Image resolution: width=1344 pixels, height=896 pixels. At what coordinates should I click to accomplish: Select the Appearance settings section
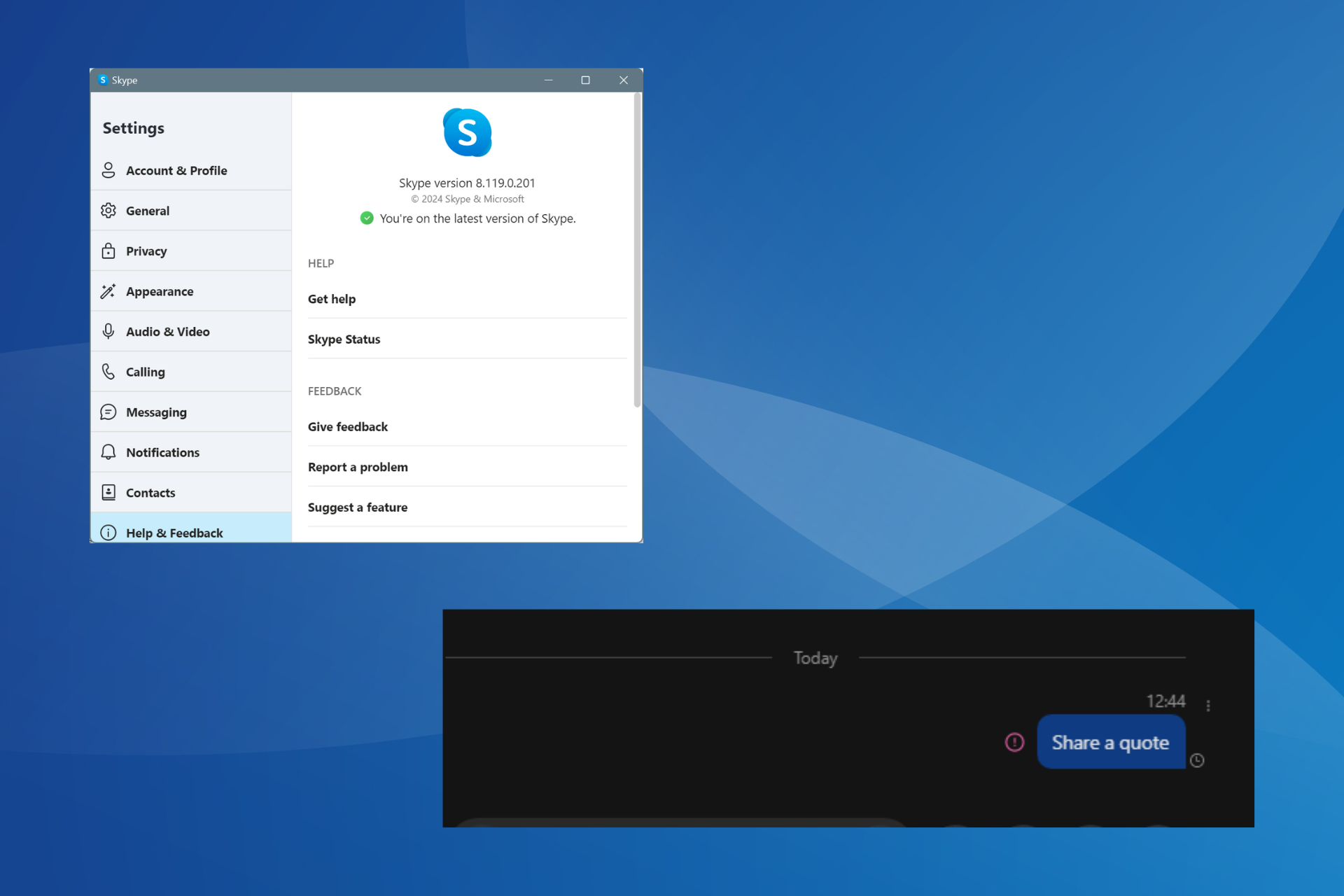(191, 291)
